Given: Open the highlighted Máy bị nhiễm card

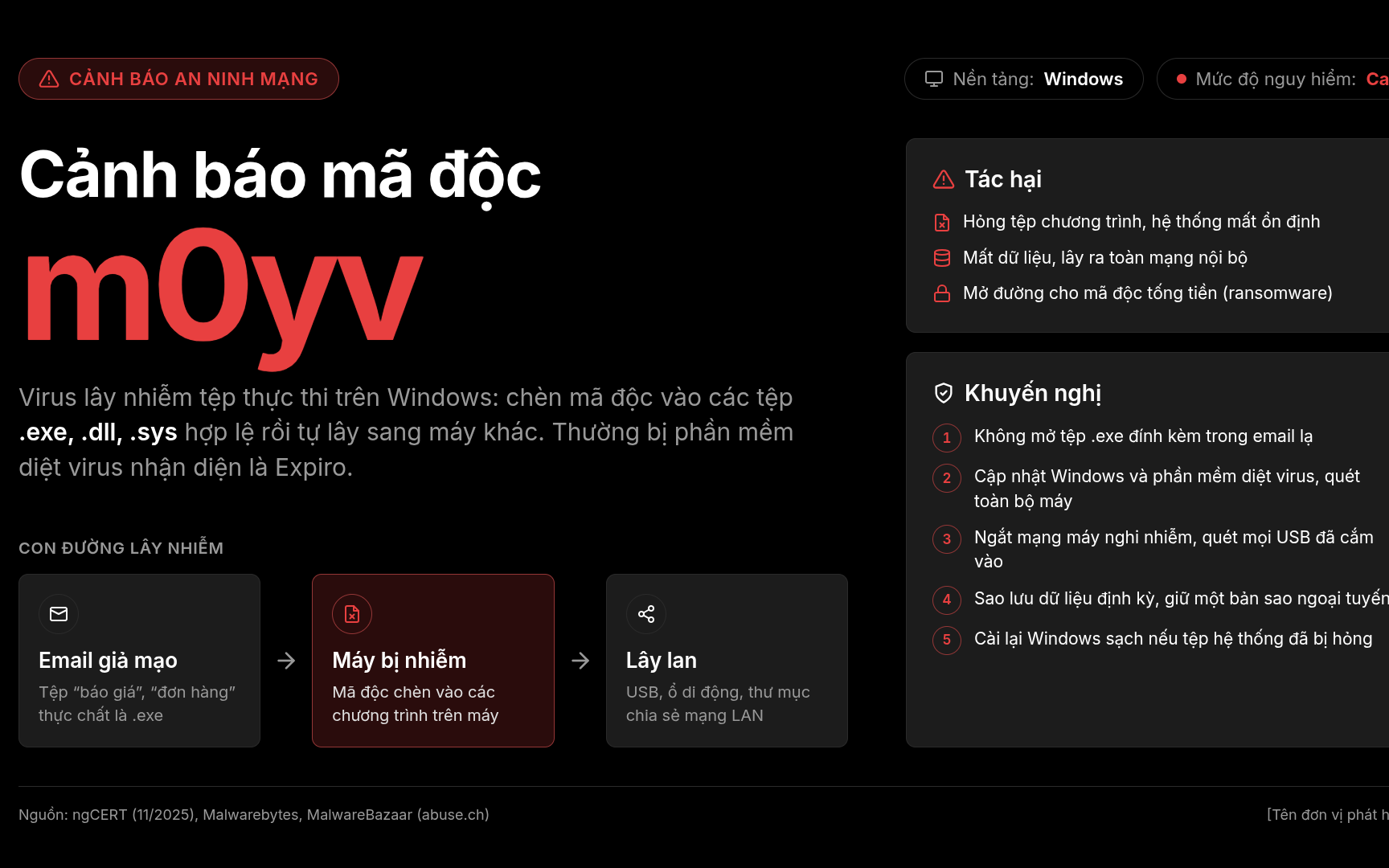Looking at the screenshot, I should [433, 661].
